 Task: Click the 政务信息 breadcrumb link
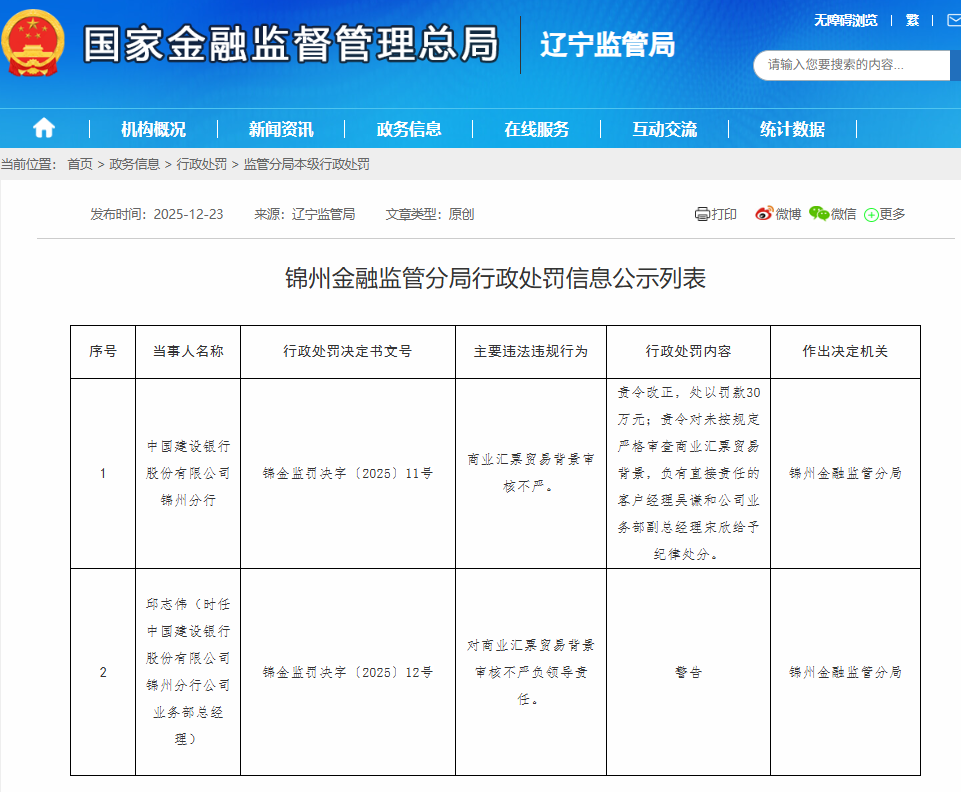[134, 164]
